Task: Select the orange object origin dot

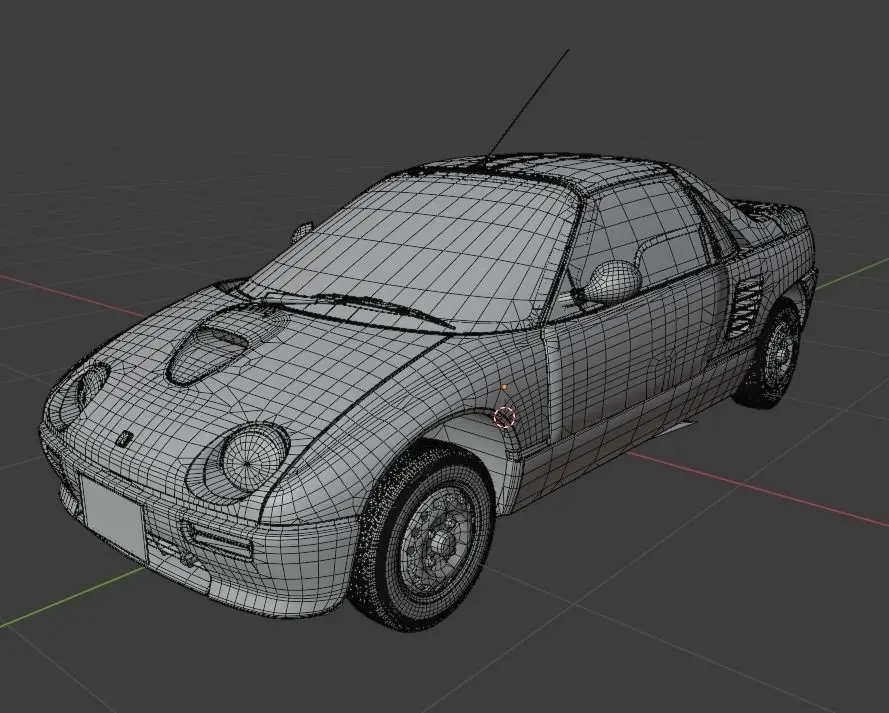Action: (x=504, y=387)
